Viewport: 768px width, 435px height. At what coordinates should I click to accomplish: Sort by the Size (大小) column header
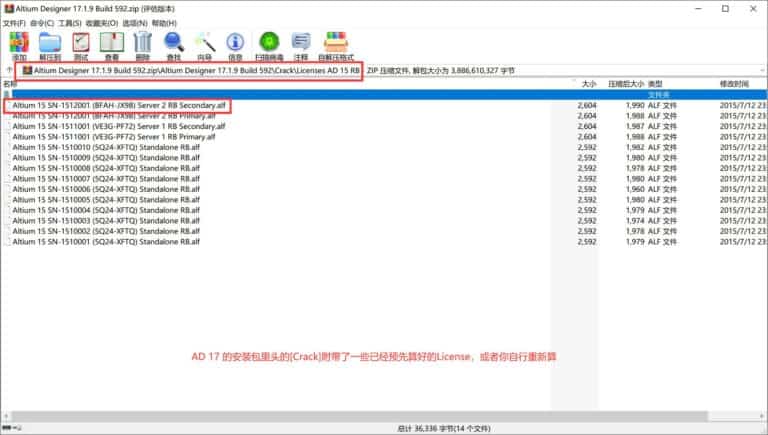coord(588,84)
